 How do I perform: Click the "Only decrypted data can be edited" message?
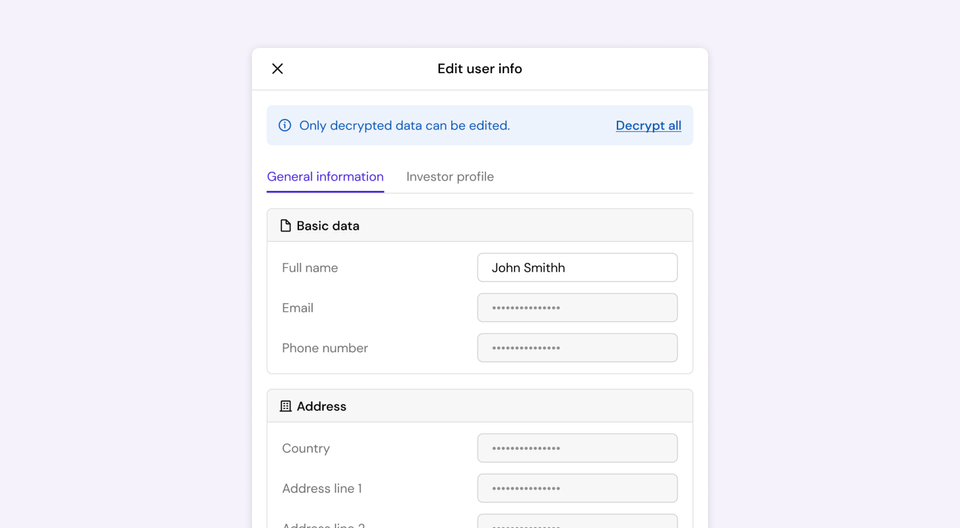[x=405, y=126]
